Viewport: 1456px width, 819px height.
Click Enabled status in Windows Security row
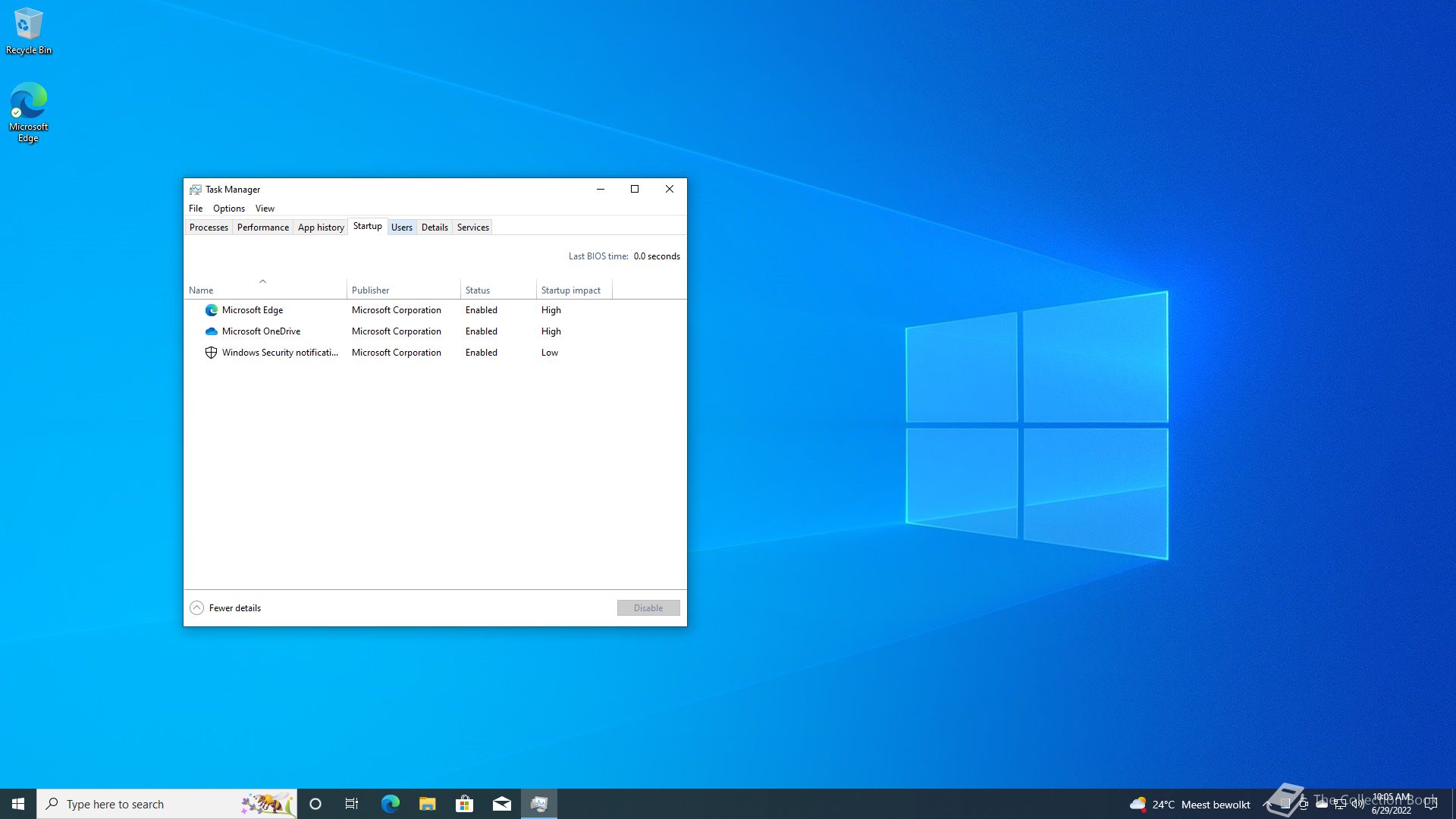(x=482, y=353)
